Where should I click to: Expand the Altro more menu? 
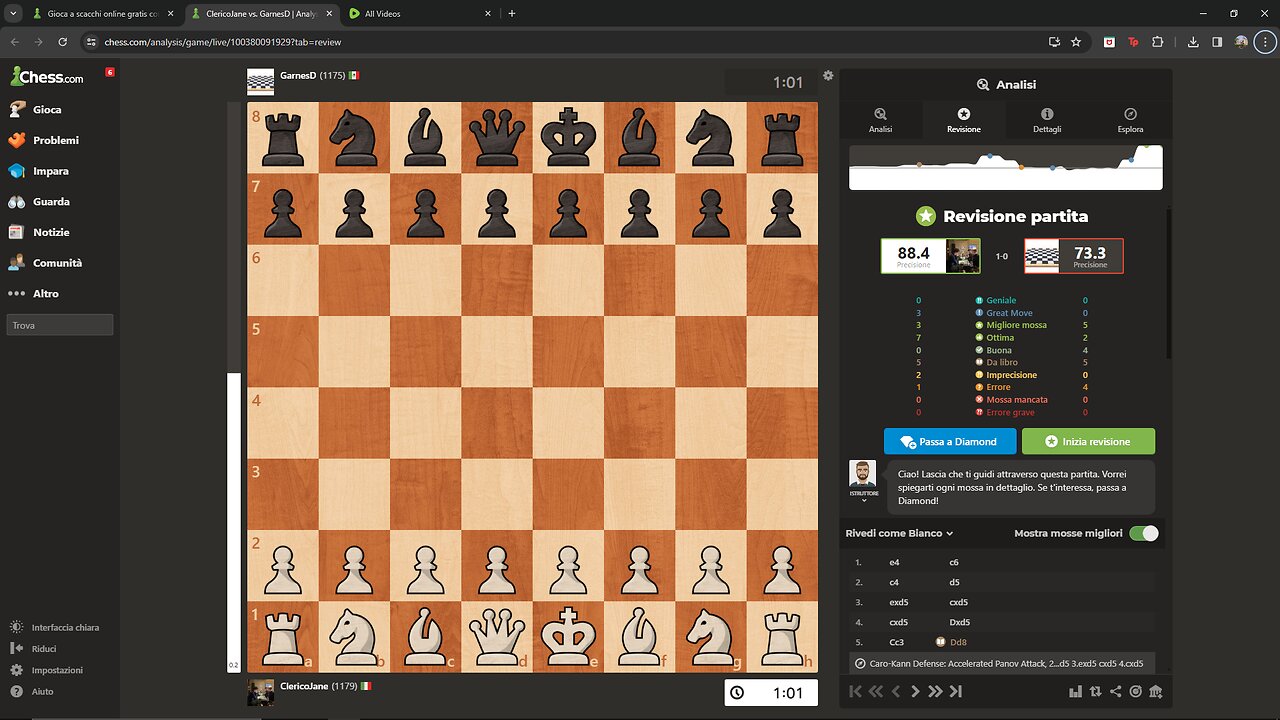click(45, 293)
